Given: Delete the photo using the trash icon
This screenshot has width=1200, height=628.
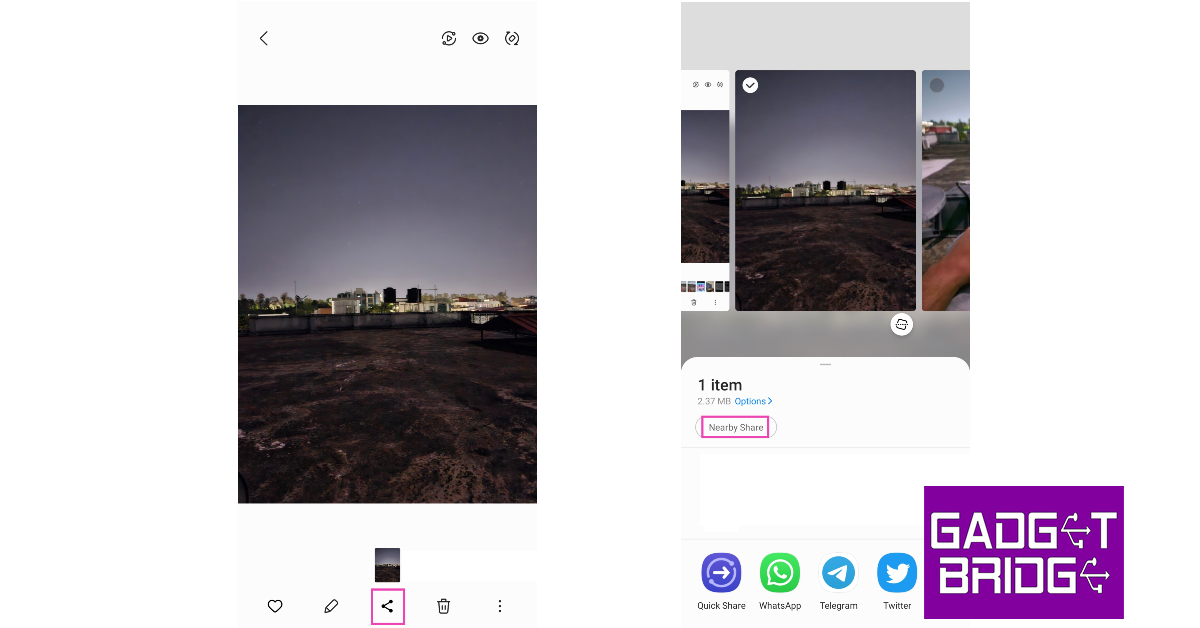Looking at the screenshot, I should point(444,606).
